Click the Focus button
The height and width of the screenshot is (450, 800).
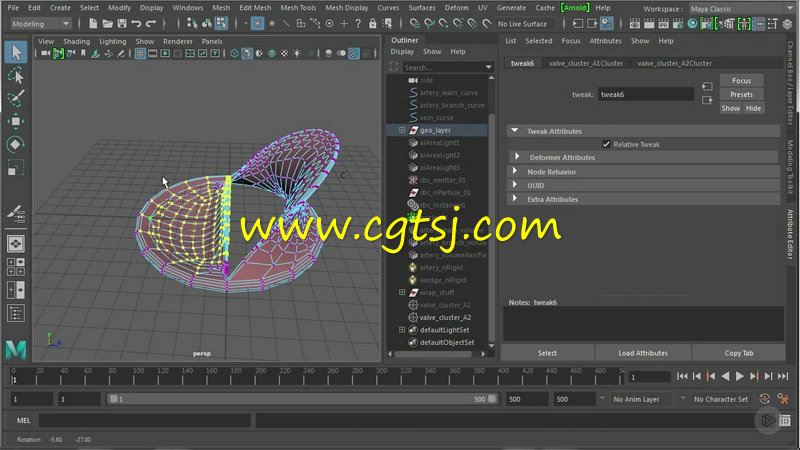click(741, 81)
